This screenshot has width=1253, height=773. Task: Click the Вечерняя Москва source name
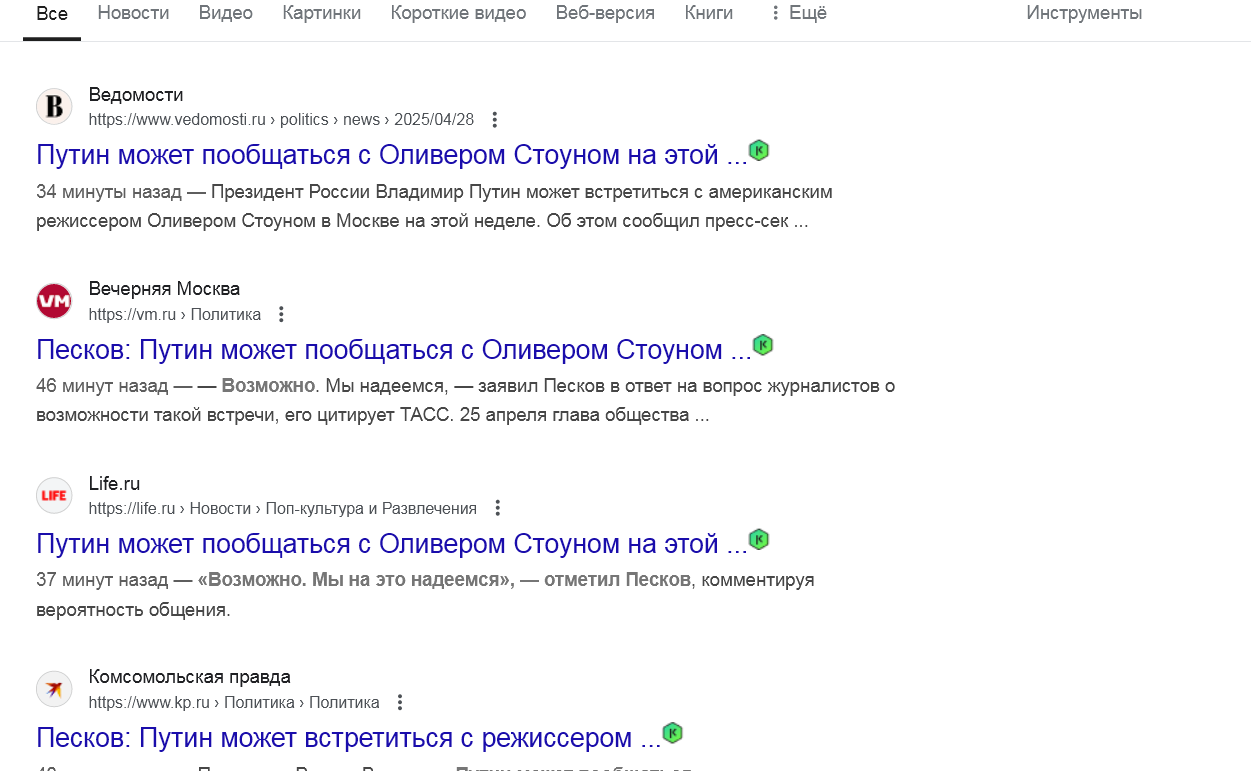pos(165,289)
